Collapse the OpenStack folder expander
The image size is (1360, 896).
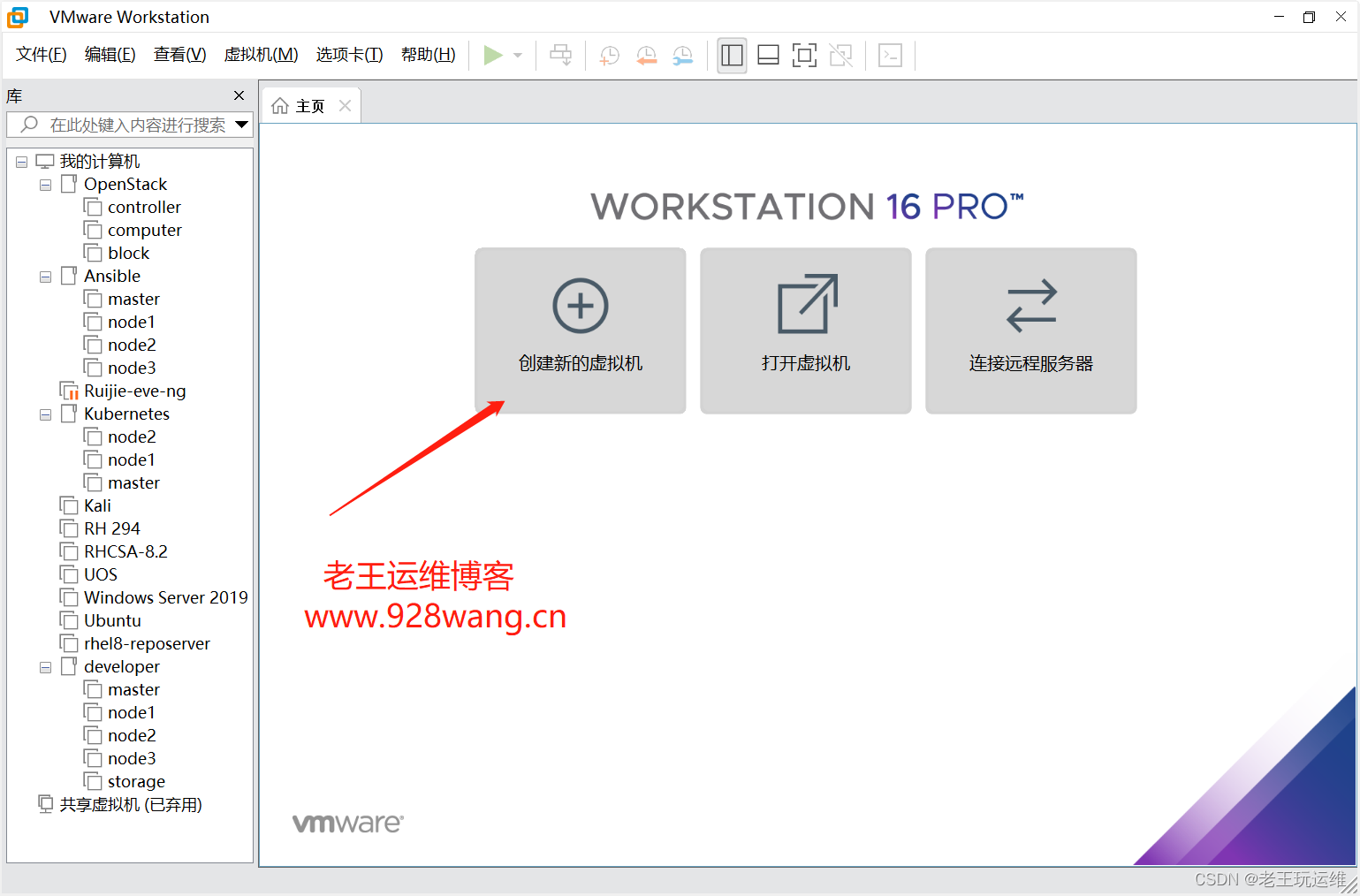point(45,185)
